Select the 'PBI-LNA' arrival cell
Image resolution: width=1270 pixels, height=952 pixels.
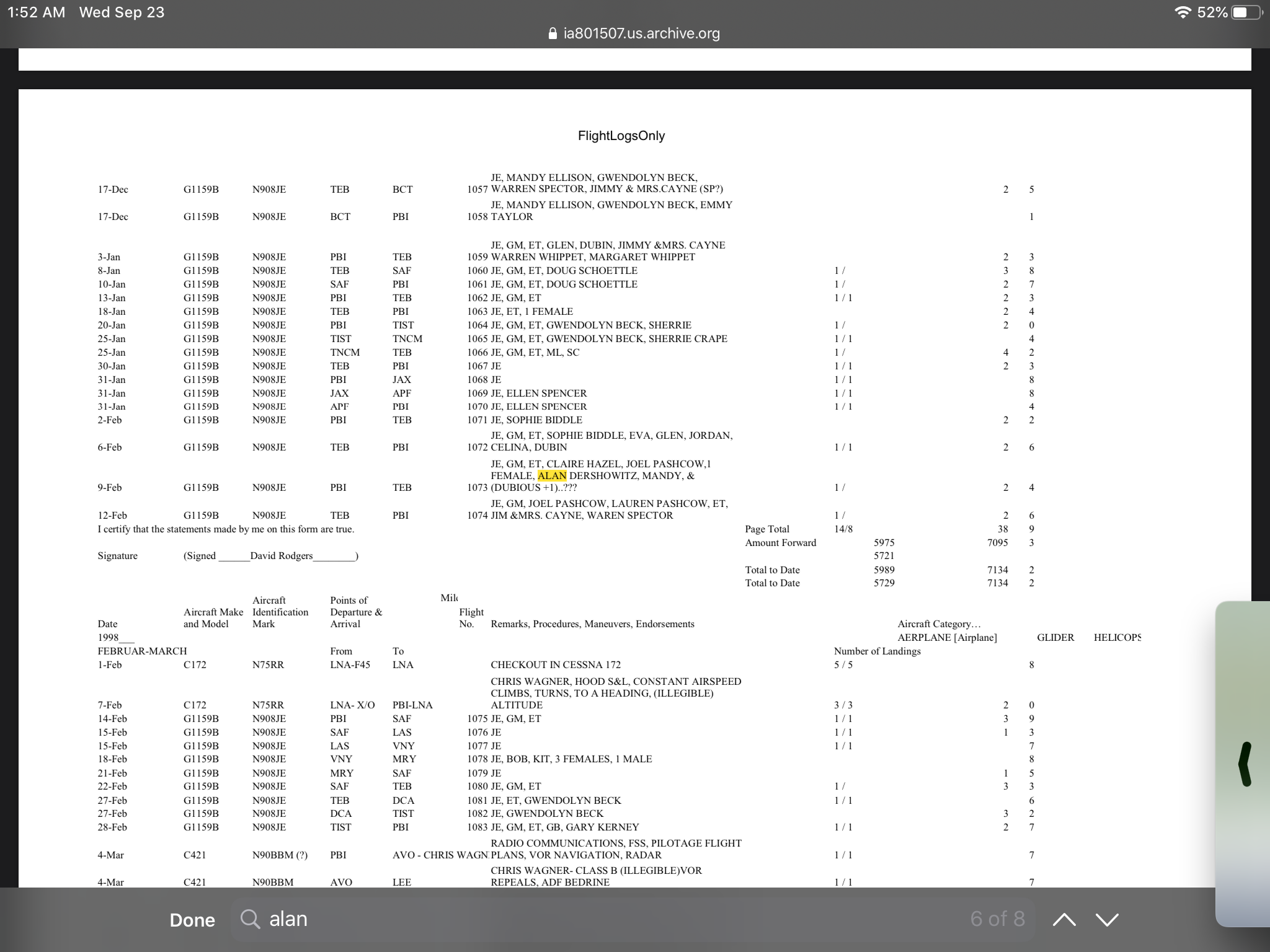(x=413, y=705)
